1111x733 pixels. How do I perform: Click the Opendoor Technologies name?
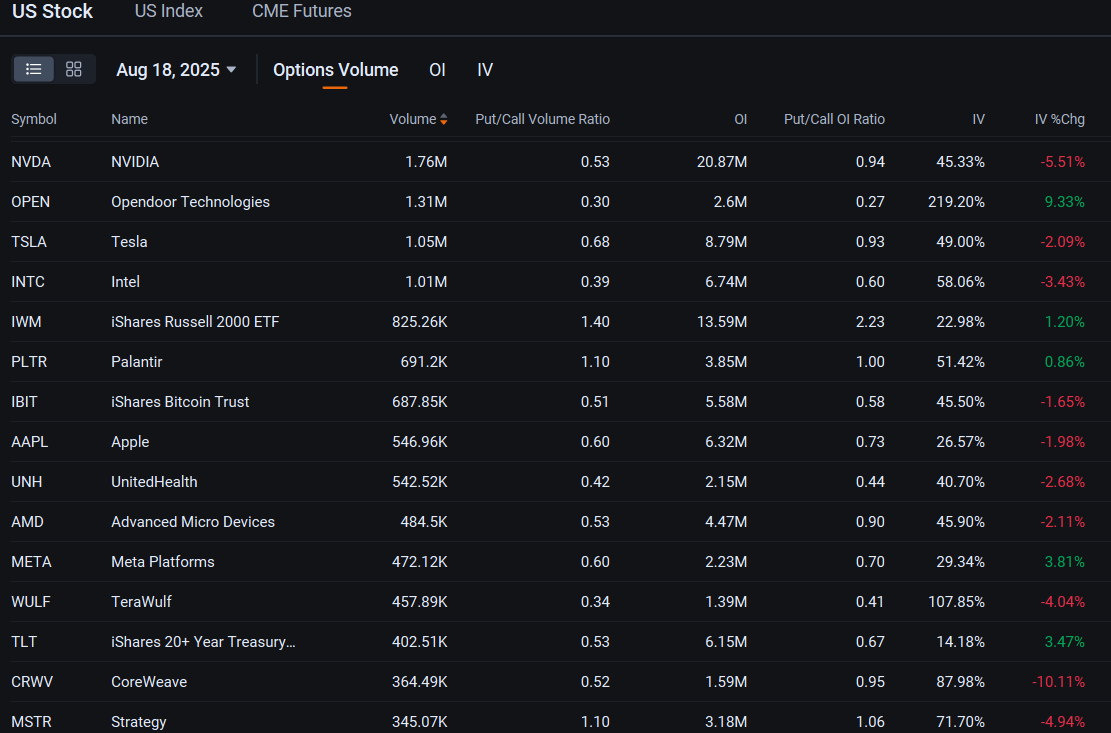coord(191,202)
